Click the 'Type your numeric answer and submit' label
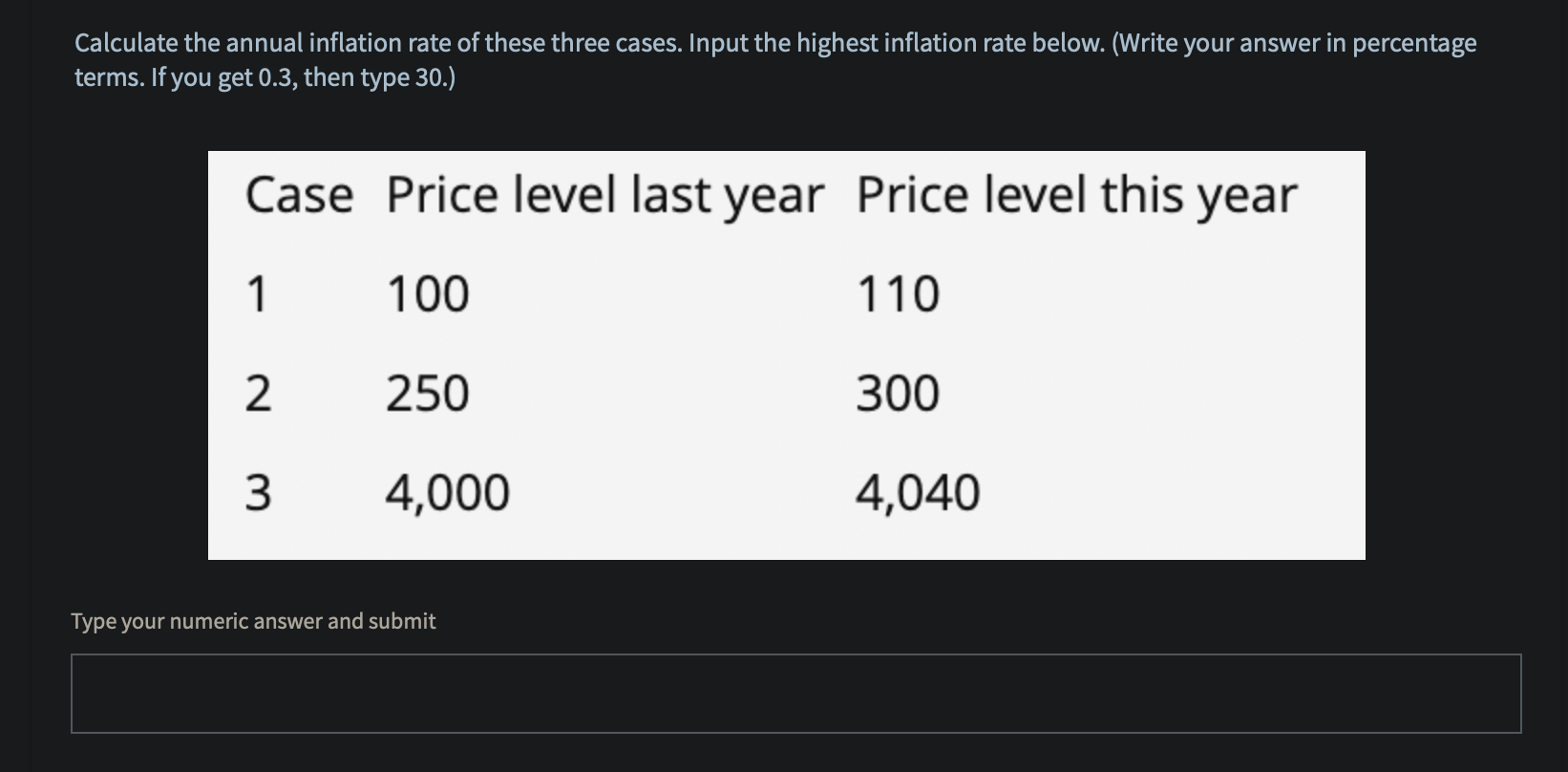1568x772 pixels. click(252, 620)
